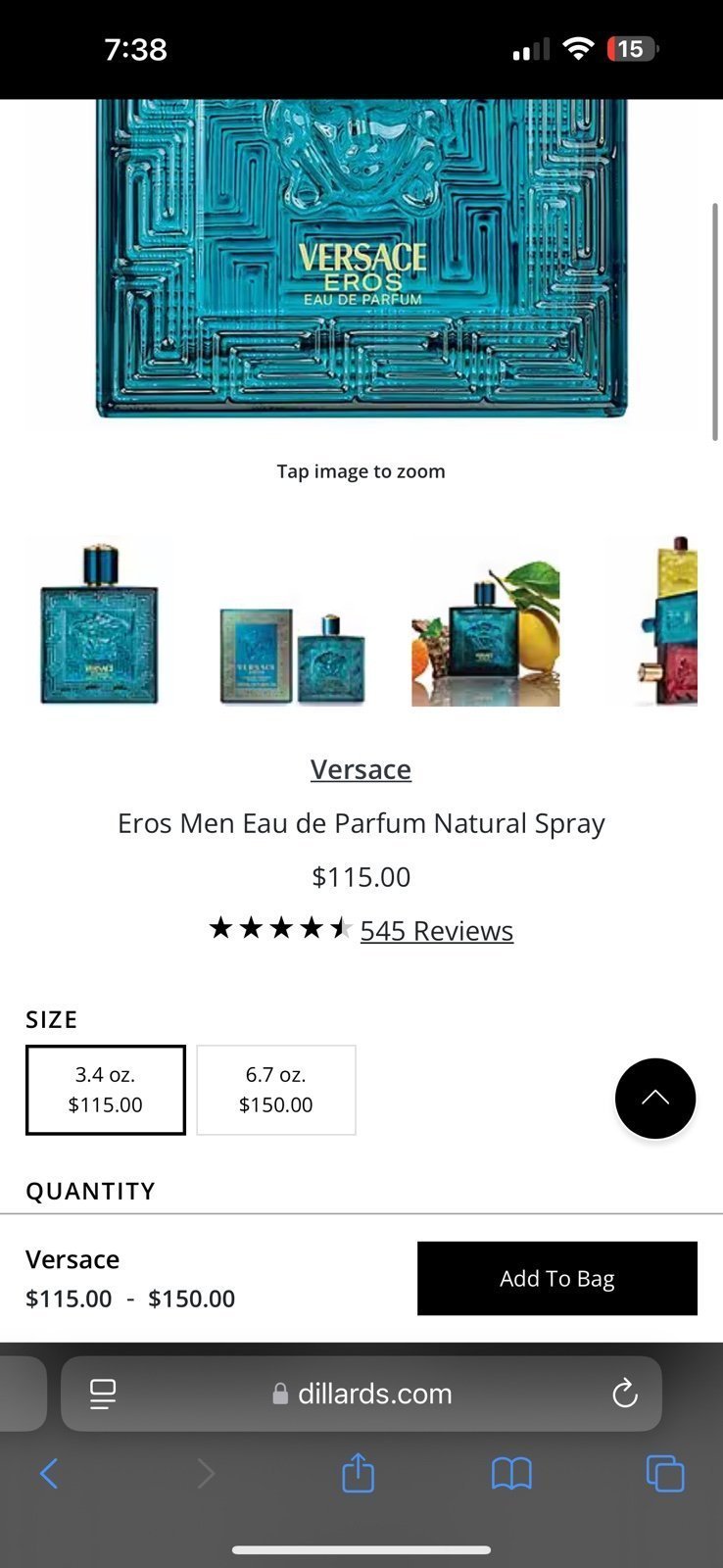Viewport: 723px width, 1568px height.
Task: Open page settings icon in address bar
Action: (x=103, y=1394)
